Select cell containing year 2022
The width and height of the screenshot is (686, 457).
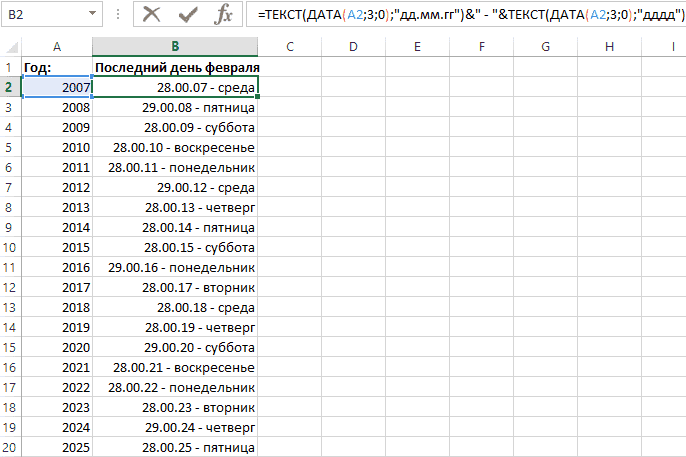click(x=57, y=387)
